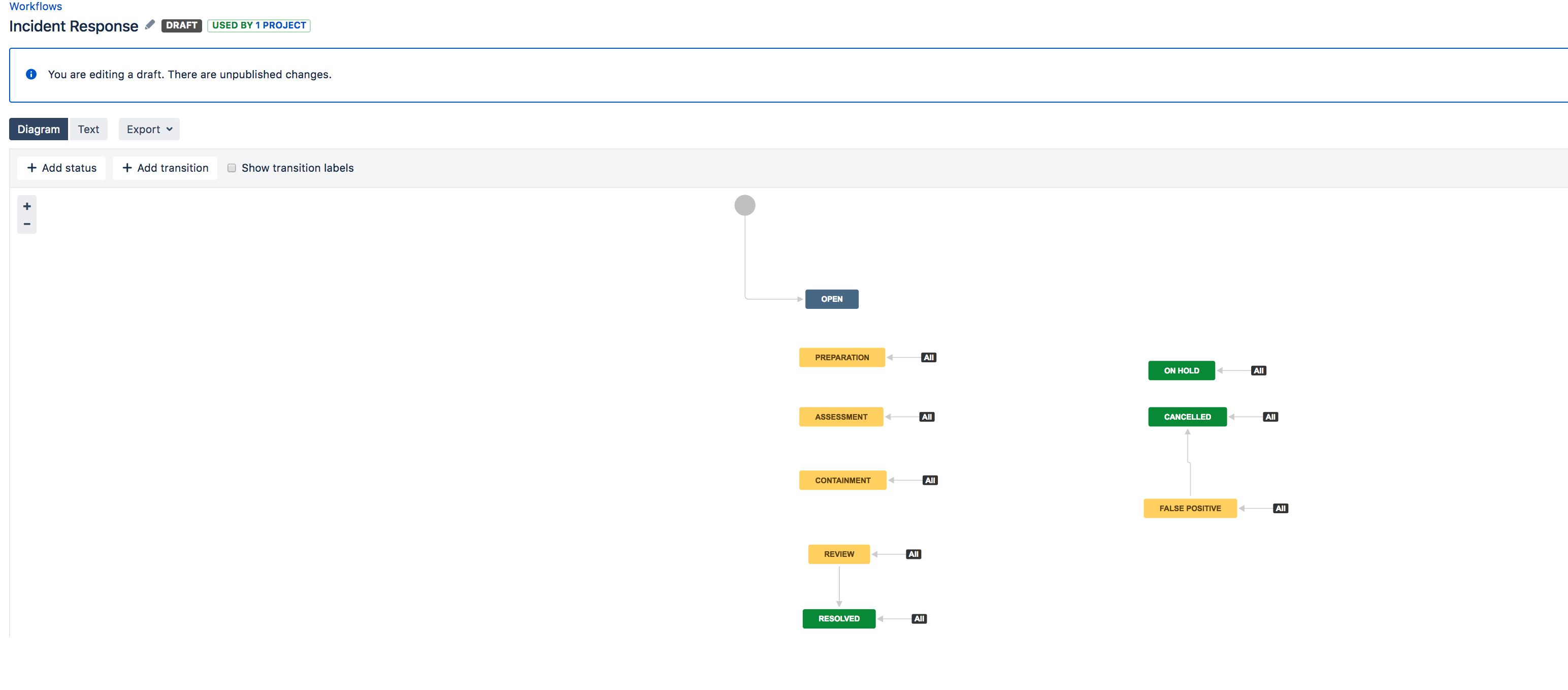The image size is (1568, 690).
Task: Select the Cancelled status node
Action: coord(1187,417)
